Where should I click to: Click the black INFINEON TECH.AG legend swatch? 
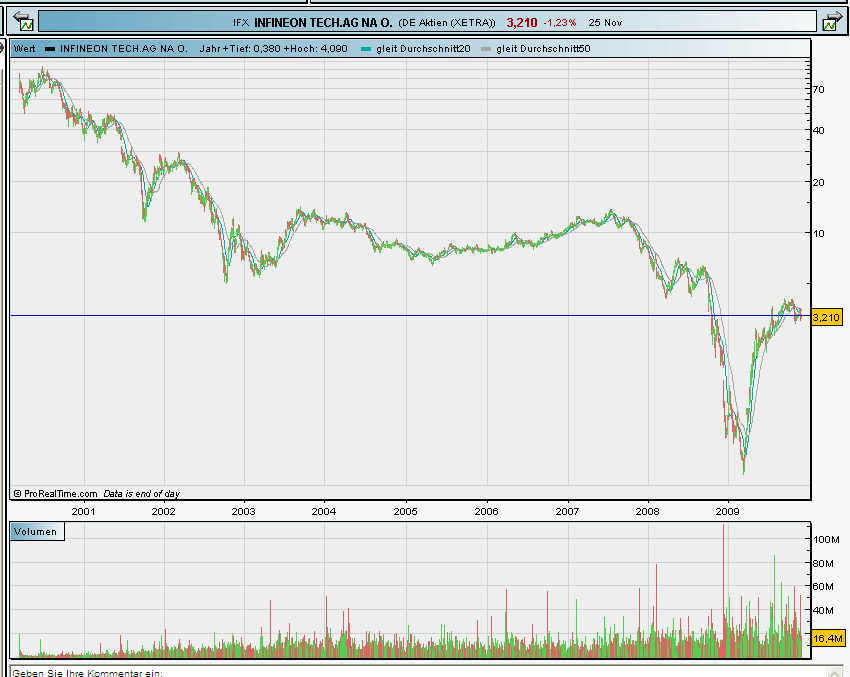point(50,49)
